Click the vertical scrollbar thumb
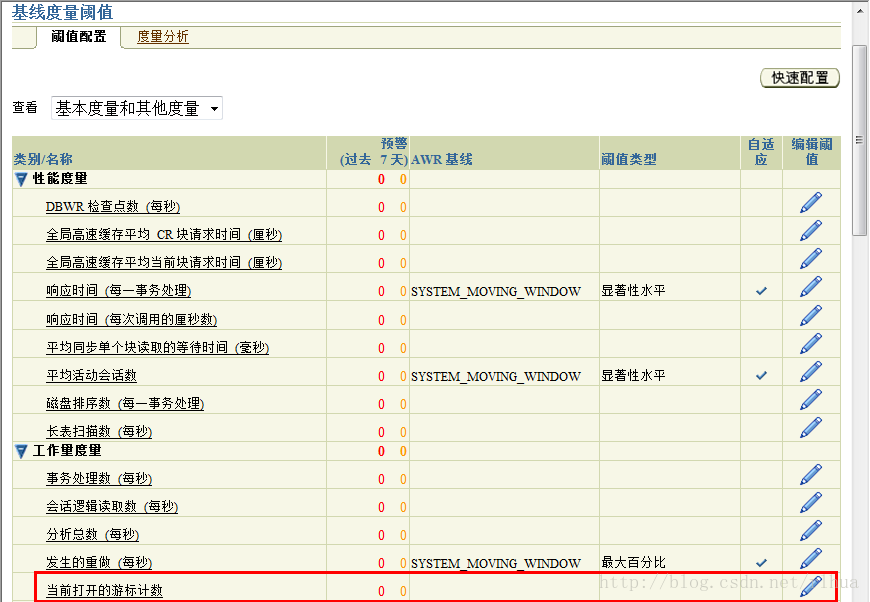870x602 pixels. 859,140
